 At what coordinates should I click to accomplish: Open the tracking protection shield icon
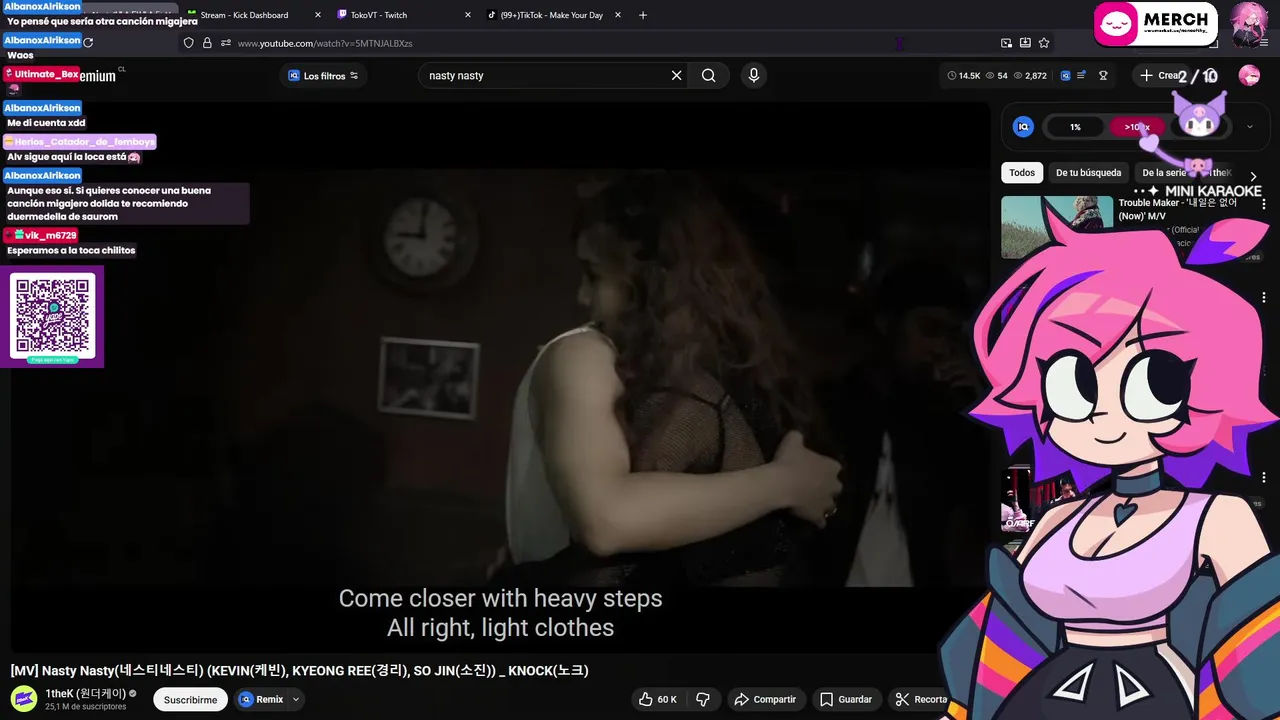[x=188, y=43]
